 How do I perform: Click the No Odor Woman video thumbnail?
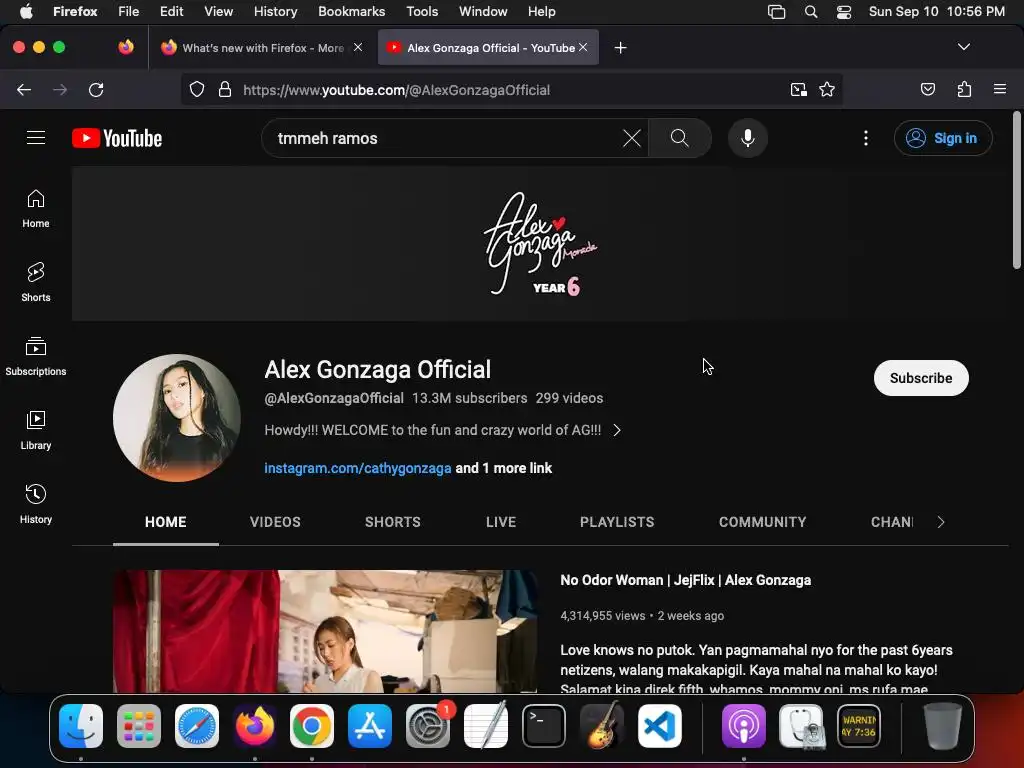tap(325, 631)
